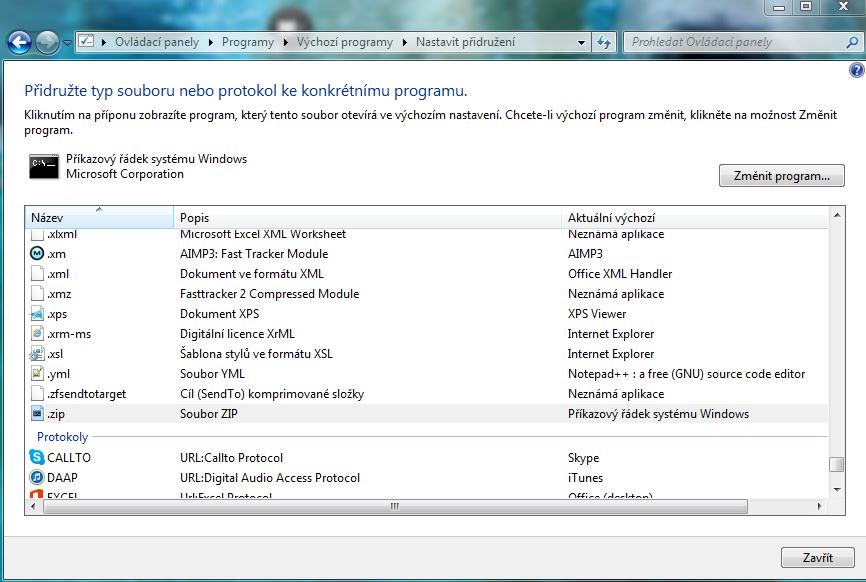
Task: Select the CALLTO Skype icon
Action: (36, 457)
